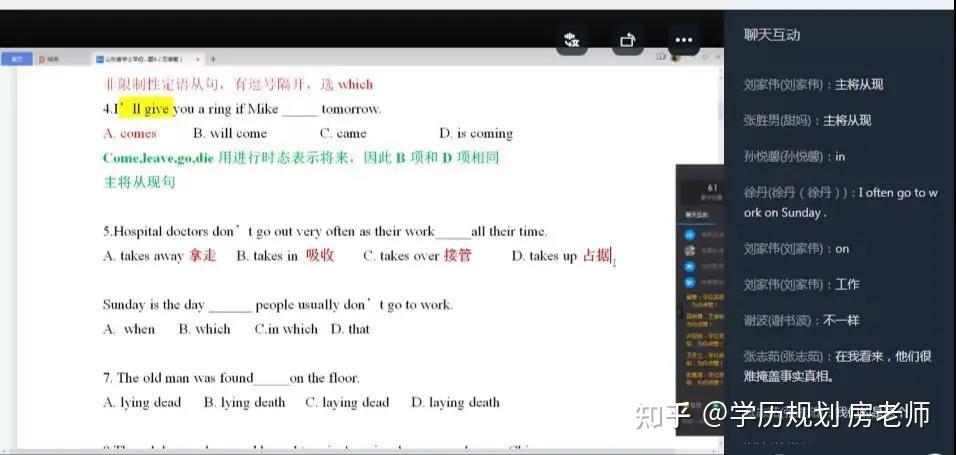The height and width of the screenshot is (455, 956).
Task: Click the red 非限制性定语从句 note line
Action: [238, 84]
